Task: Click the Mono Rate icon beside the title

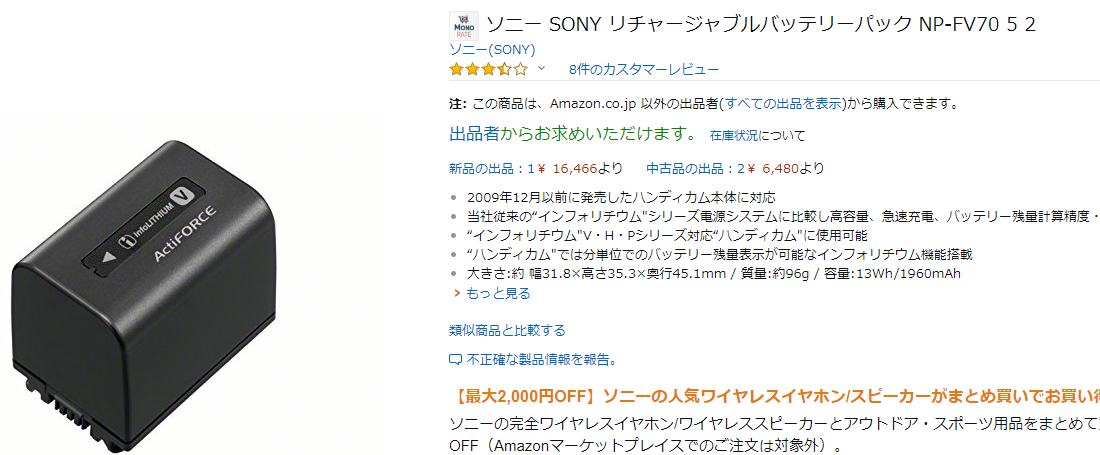Action: pyautogui.click(x=464, y=26)
